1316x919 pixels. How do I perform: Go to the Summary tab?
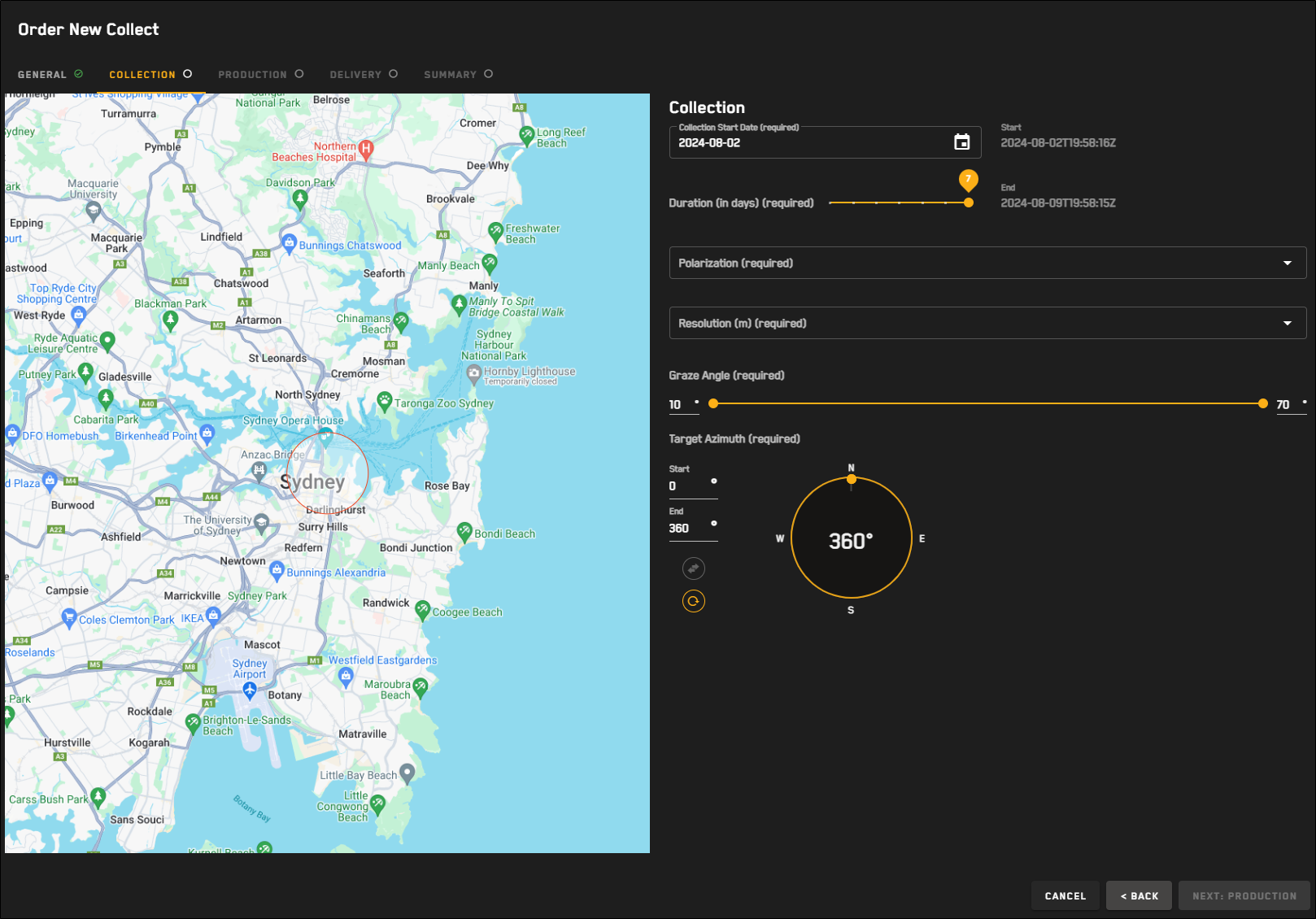pyautogui.click(x=450, y=75)
